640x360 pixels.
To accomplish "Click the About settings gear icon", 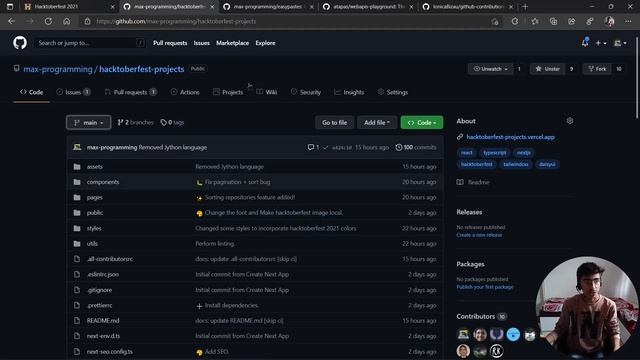I will pos(570,121).
